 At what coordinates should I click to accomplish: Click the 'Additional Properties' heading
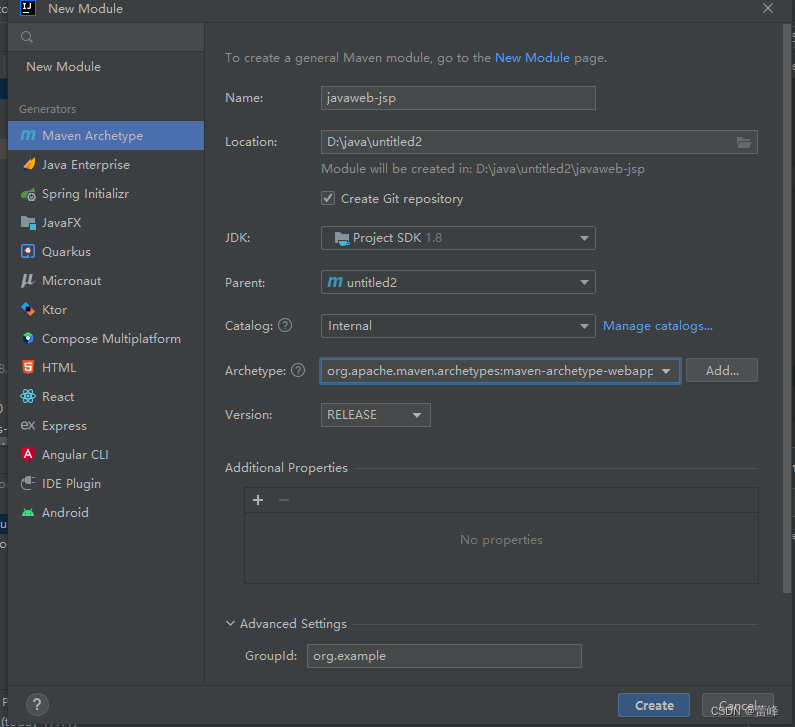point(286,467)
